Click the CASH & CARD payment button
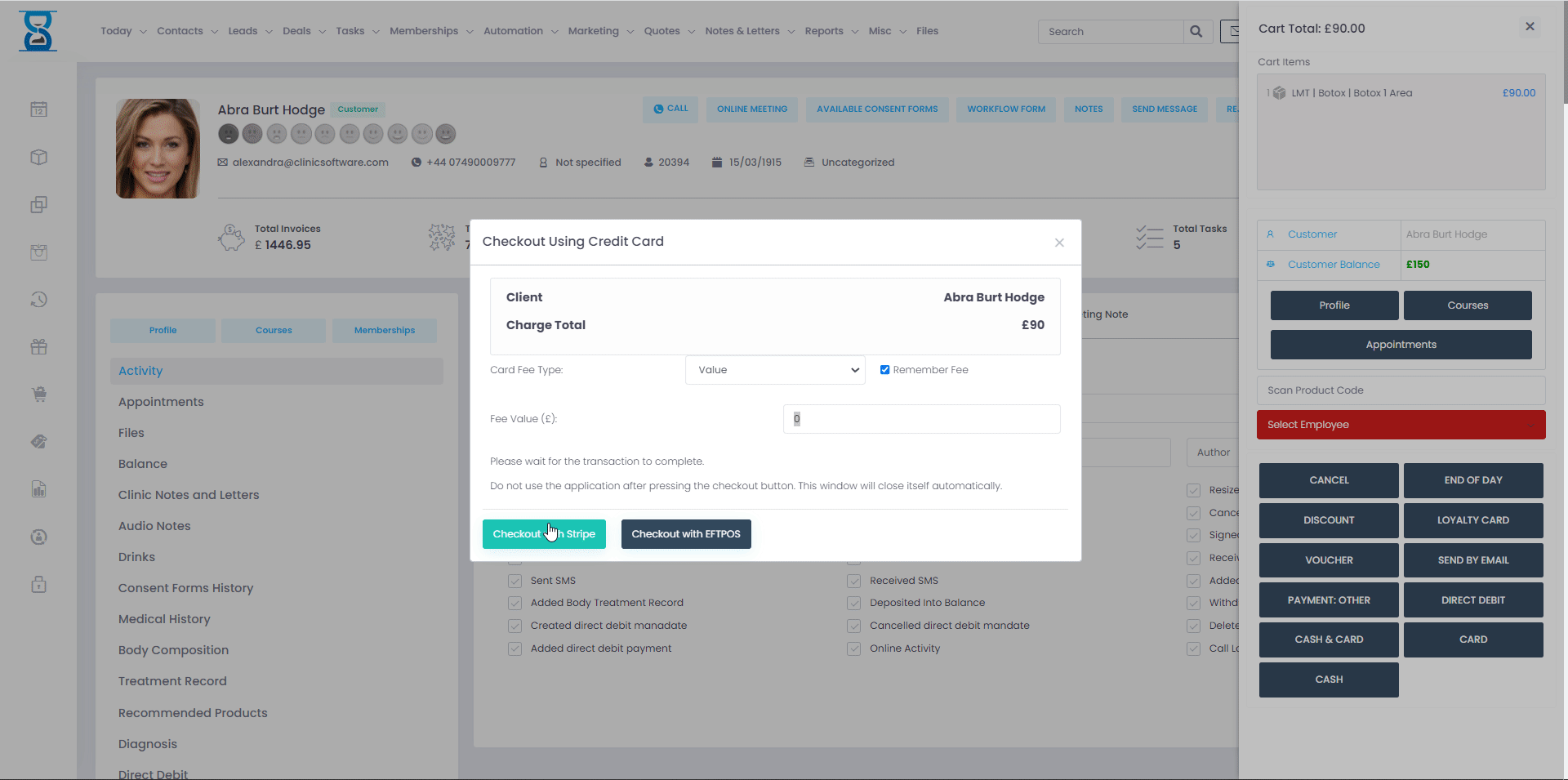This screenshot has height=780, width=1568. click(1328, 640)
